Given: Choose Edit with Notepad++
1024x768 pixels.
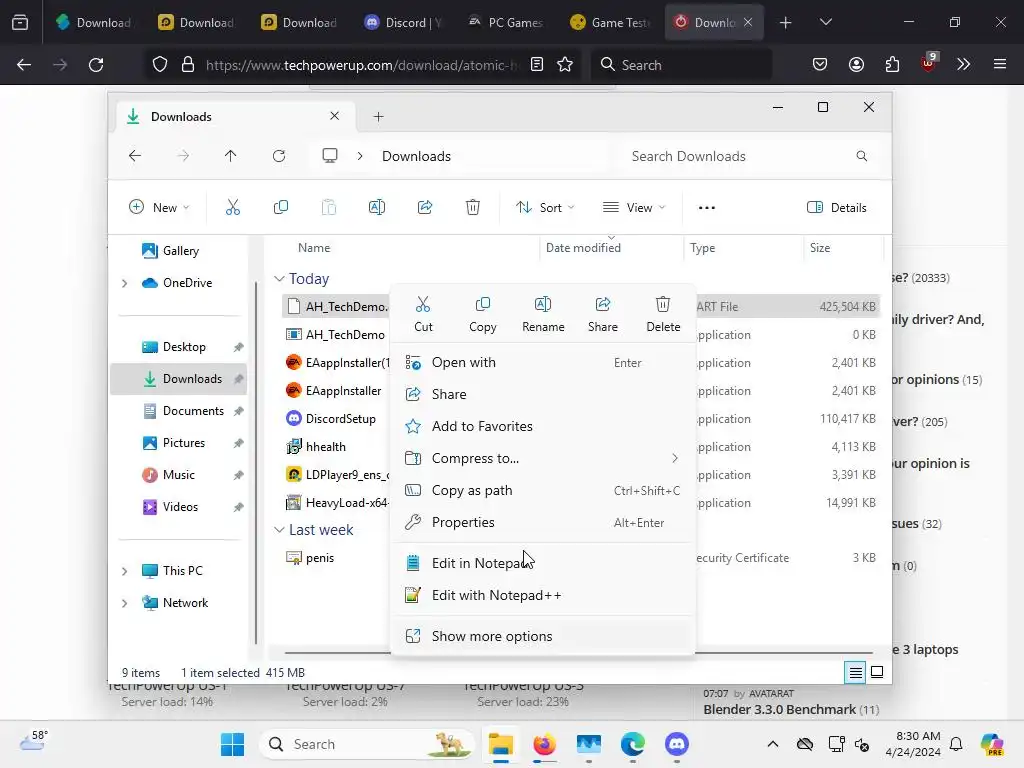Looking at the screenshot, I should click(x=542, y=595).
